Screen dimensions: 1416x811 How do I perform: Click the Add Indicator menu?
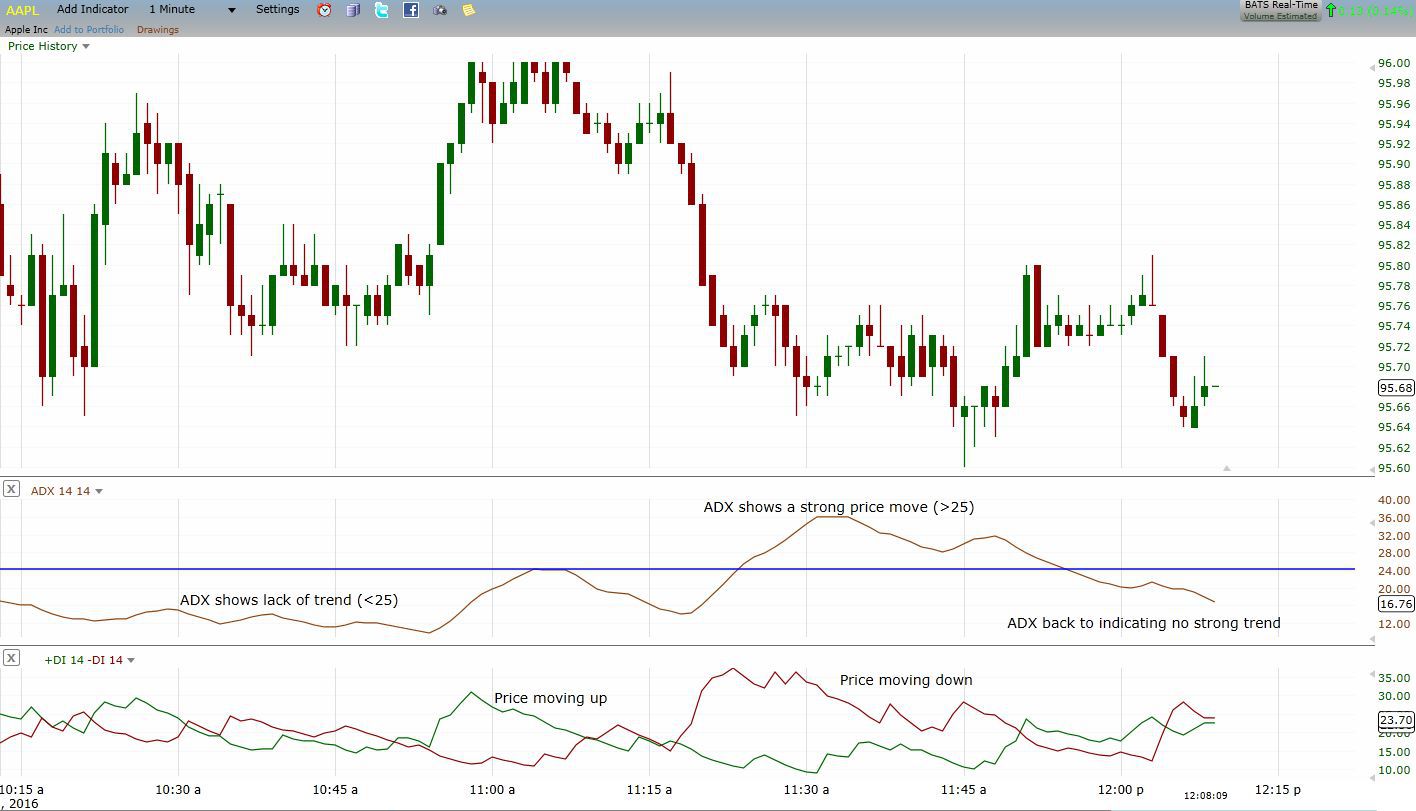click(92, 9)
